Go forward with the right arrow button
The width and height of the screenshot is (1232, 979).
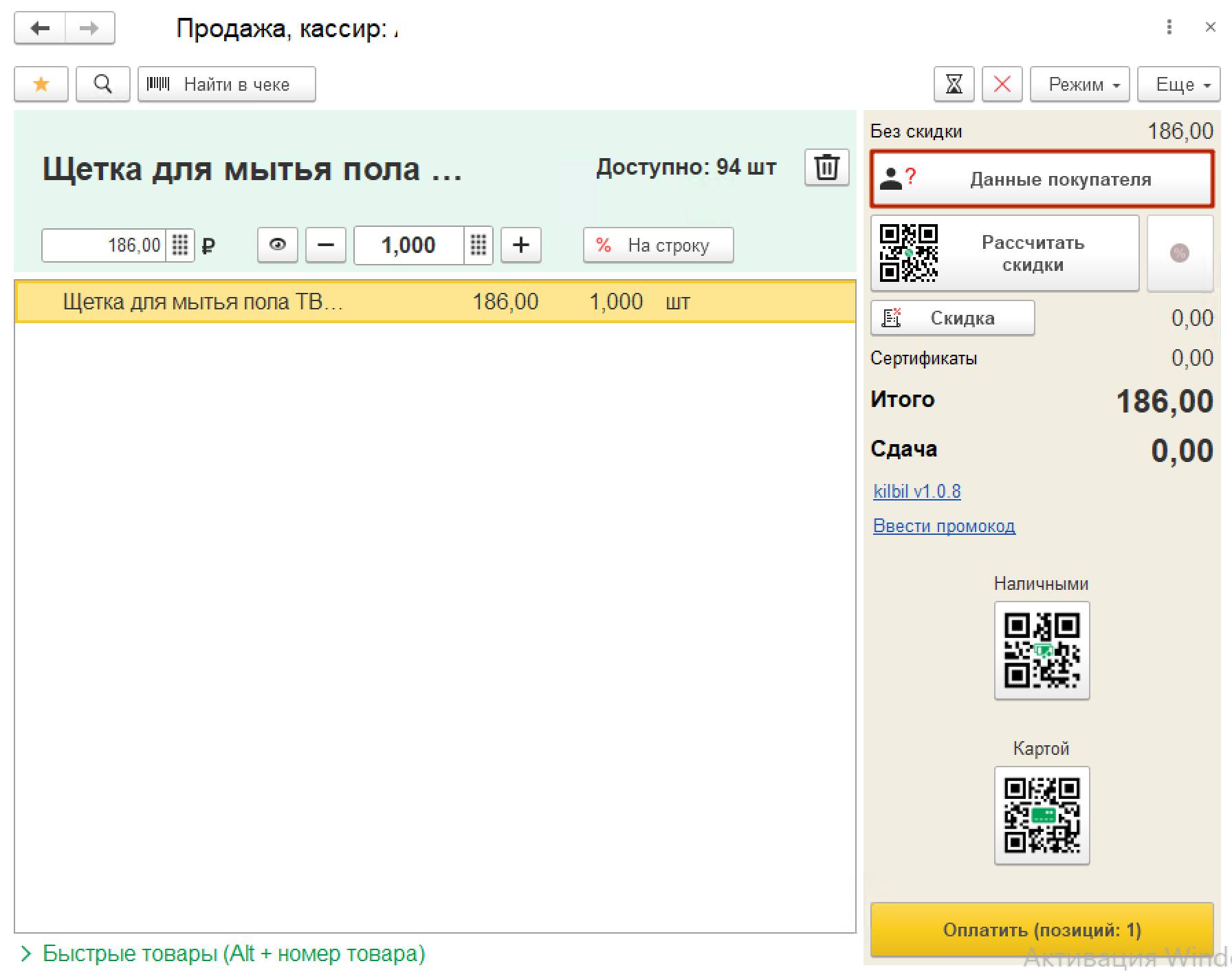point(89,28)
